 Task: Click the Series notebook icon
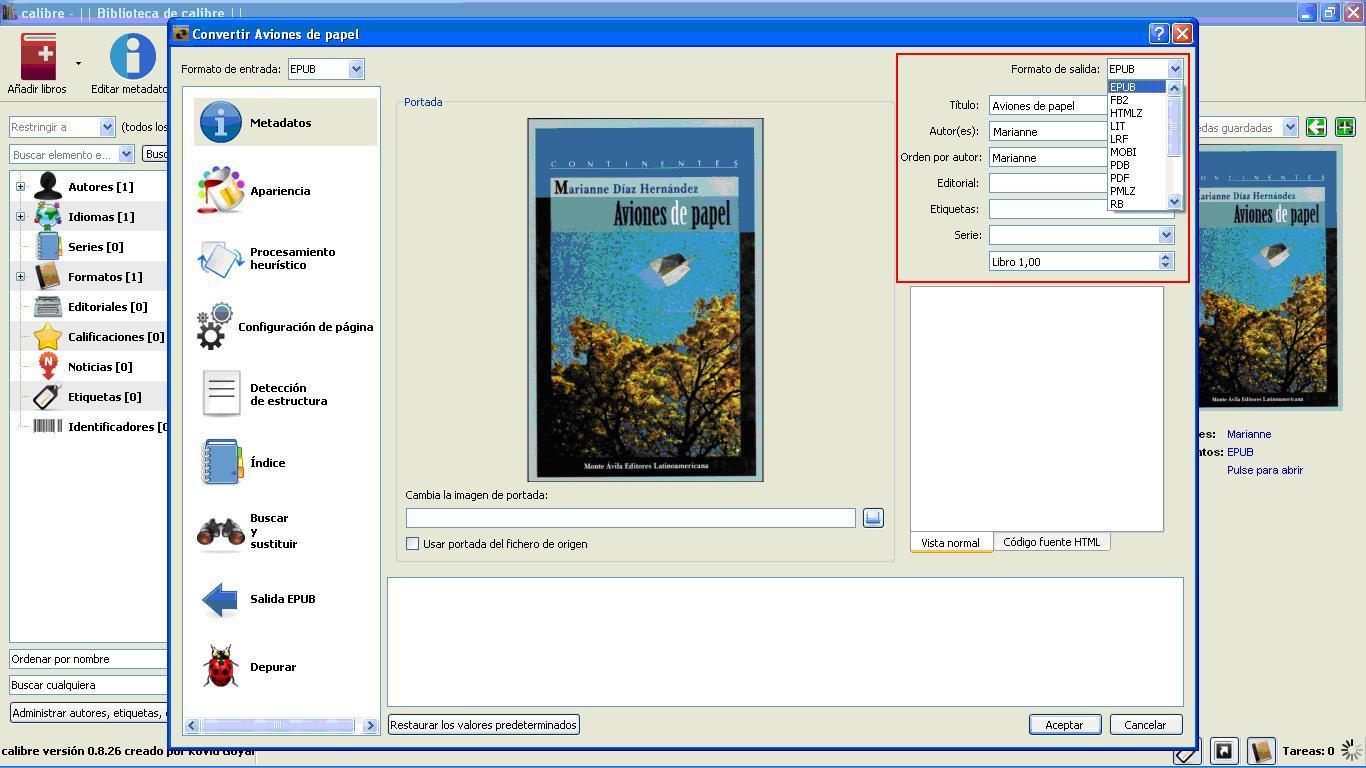pyautogui.click(x=47, y=246)
